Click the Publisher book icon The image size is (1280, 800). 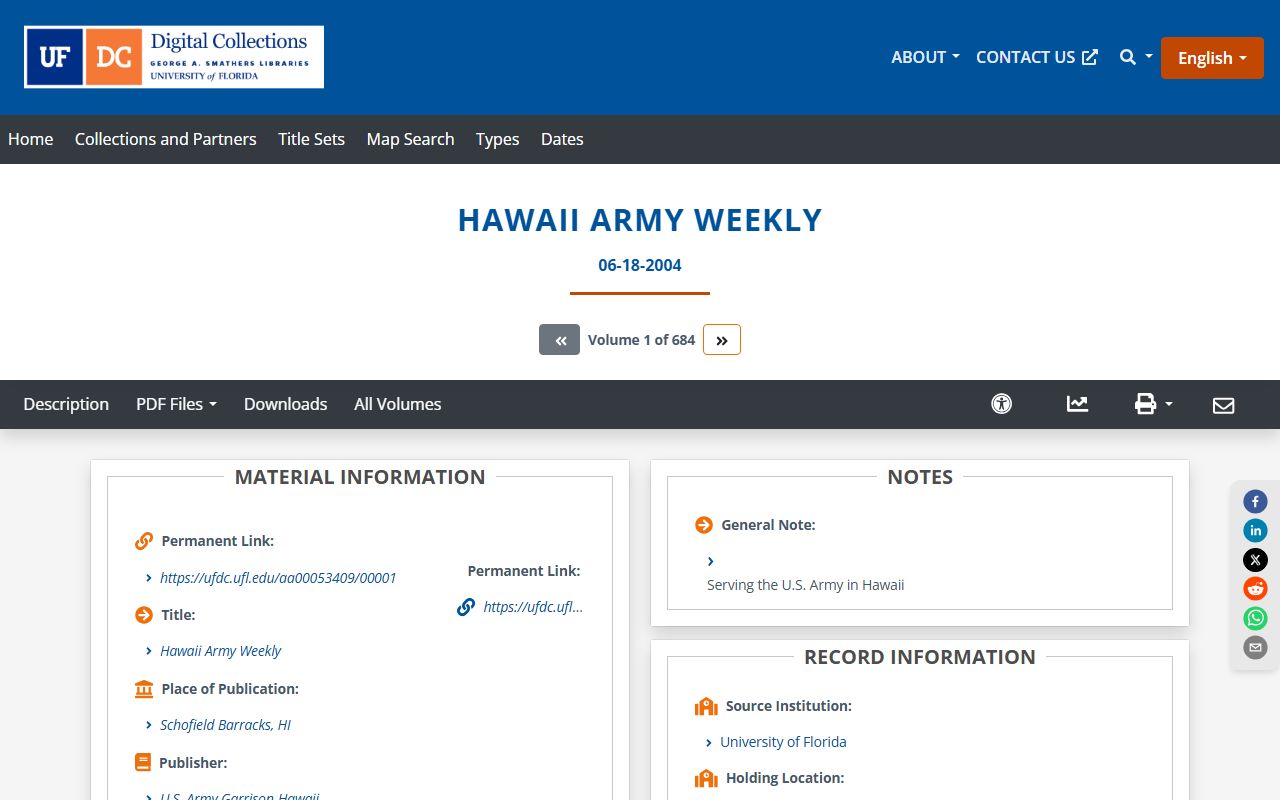(x=143, y=763)
